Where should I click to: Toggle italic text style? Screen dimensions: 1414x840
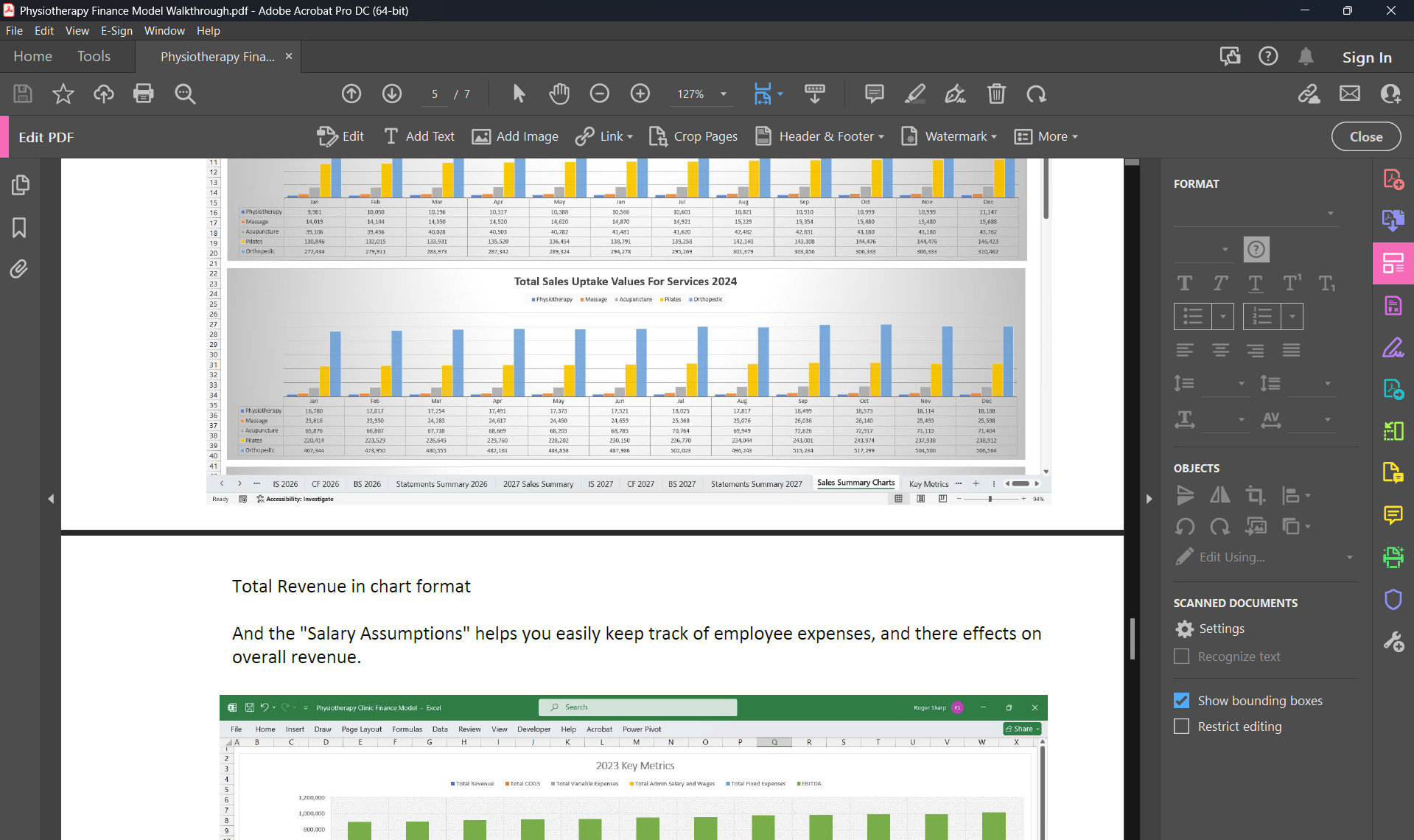[x=1220, y=284]
